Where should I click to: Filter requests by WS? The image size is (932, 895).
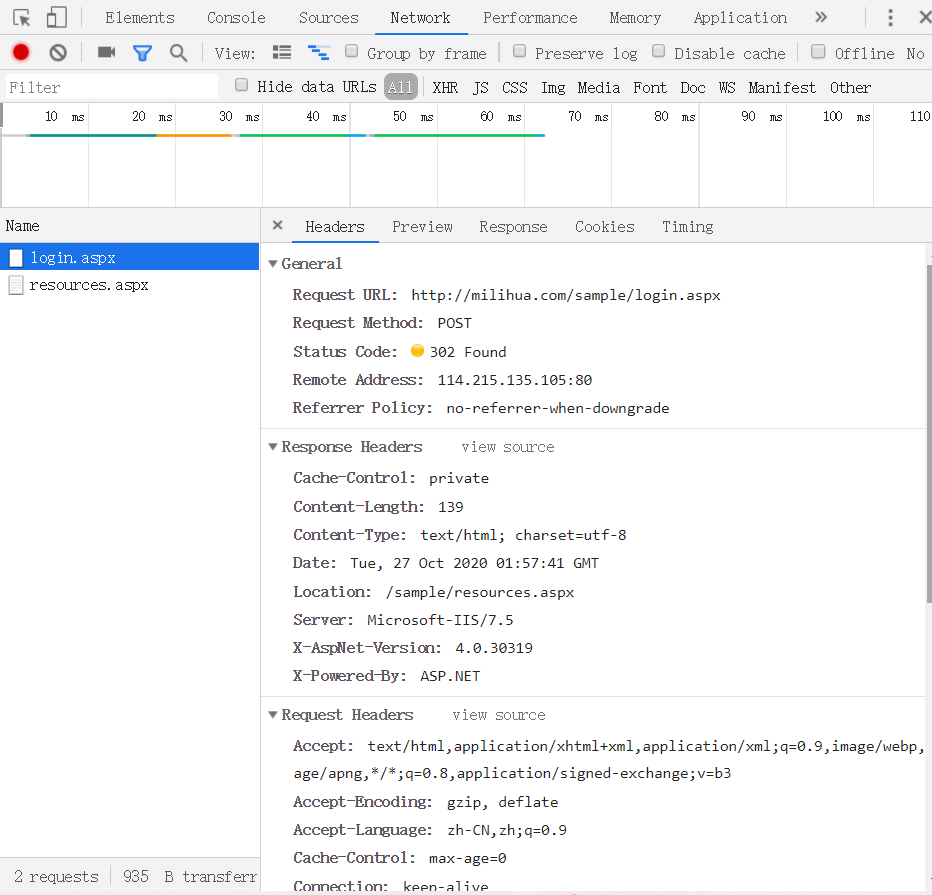pos(727,88)
